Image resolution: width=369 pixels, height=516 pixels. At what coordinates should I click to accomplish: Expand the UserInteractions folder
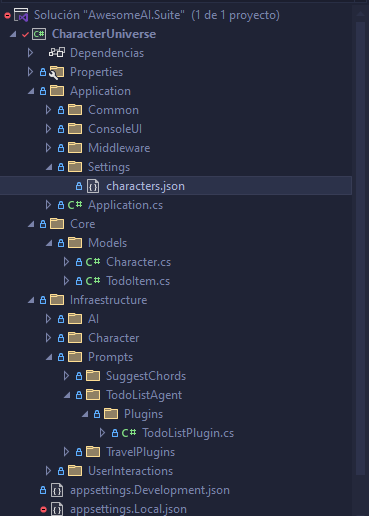point(48,471)
